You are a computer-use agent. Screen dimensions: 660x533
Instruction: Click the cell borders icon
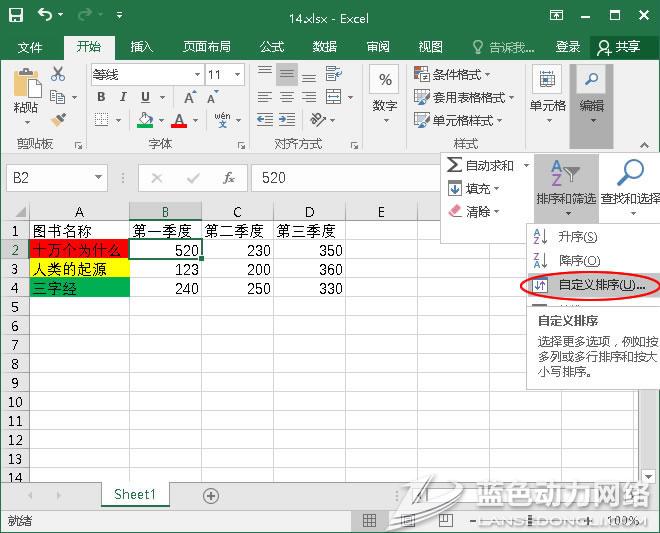pyautogui.click(x=101, y=120)
